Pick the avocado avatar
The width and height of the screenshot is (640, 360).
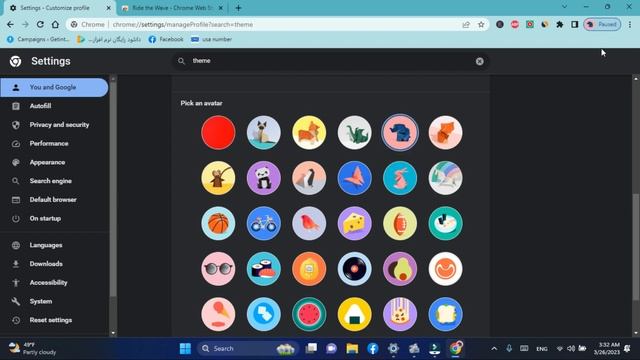[x=400, y=269]
